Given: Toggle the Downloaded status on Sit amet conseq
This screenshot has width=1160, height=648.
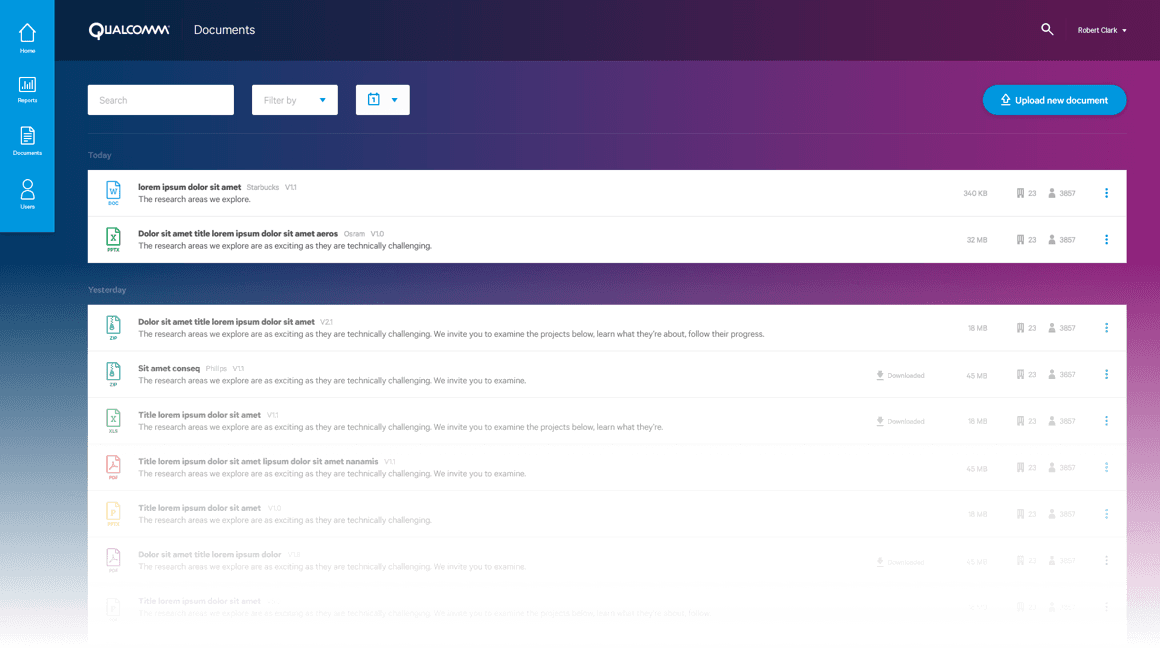Looking at the screenshot, I should coord(898,374).
